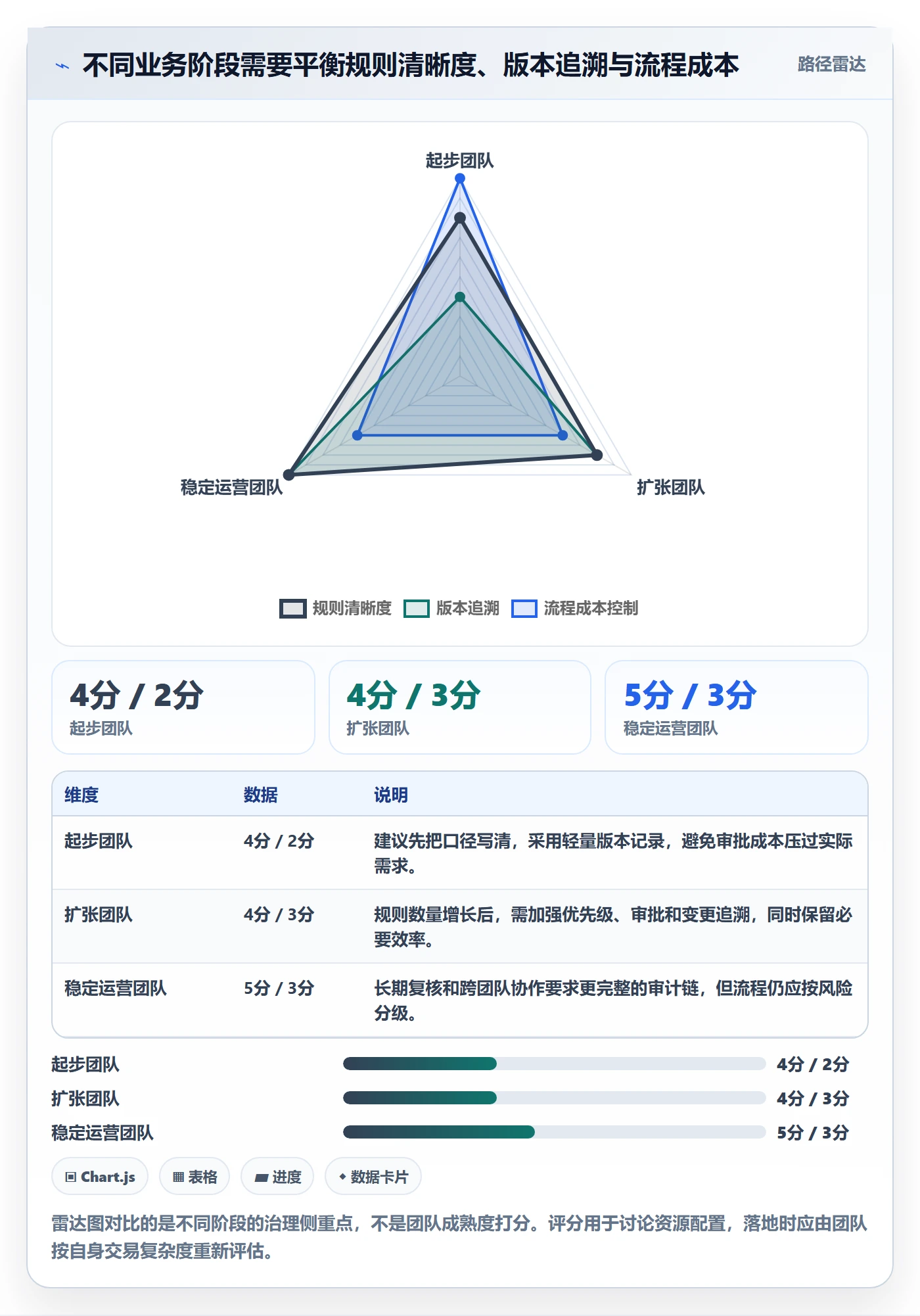The image size is (920, 1316).
Task: Click the description starting 规则数量增长后
Action: pos(613,927)
